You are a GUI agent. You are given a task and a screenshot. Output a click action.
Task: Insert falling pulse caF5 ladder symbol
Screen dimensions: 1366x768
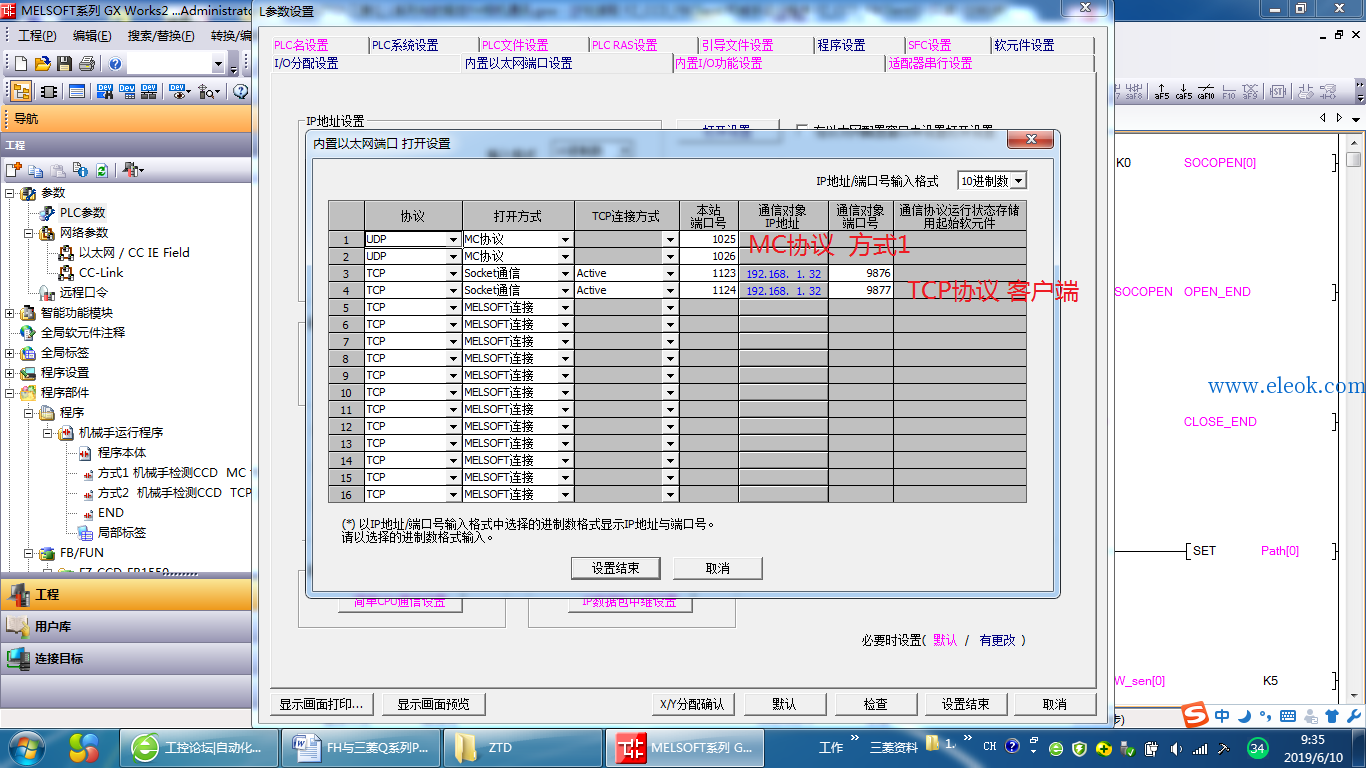click(1184, 92)
